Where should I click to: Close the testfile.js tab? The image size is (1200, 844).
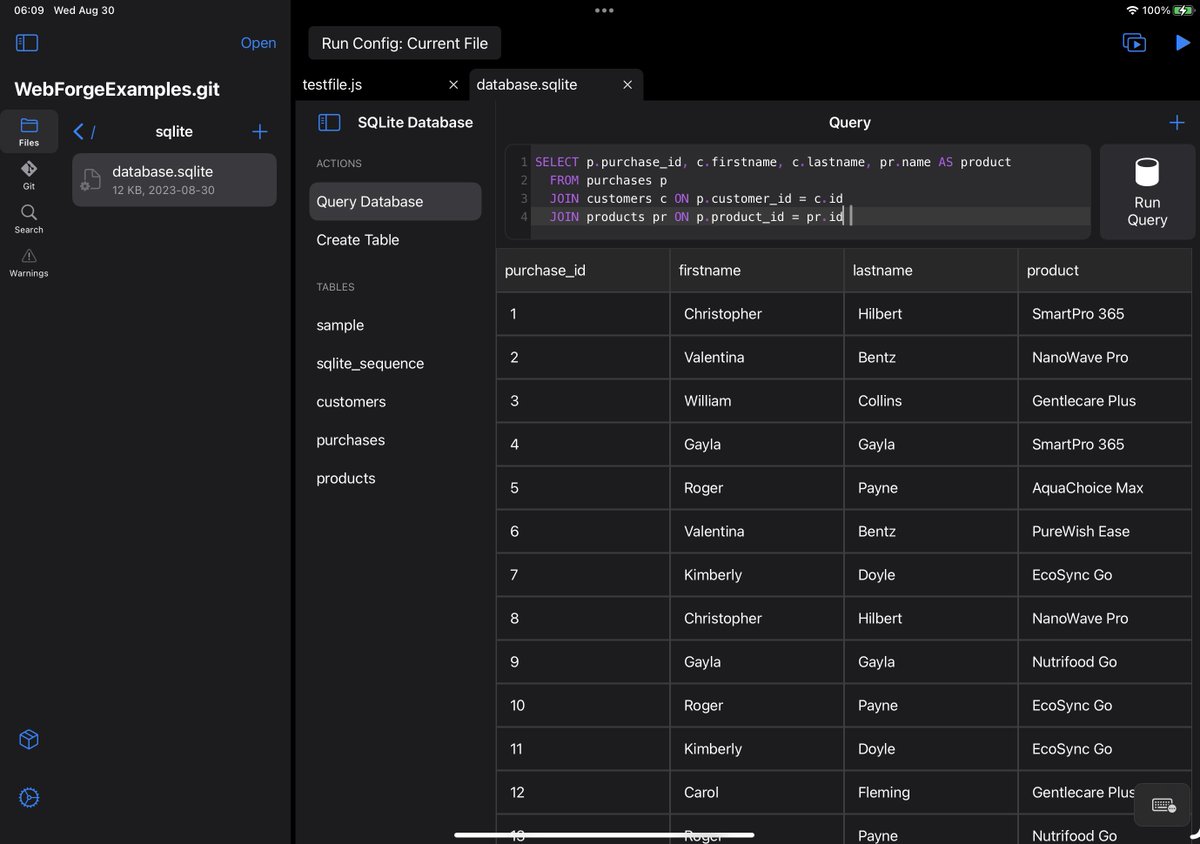453,85
